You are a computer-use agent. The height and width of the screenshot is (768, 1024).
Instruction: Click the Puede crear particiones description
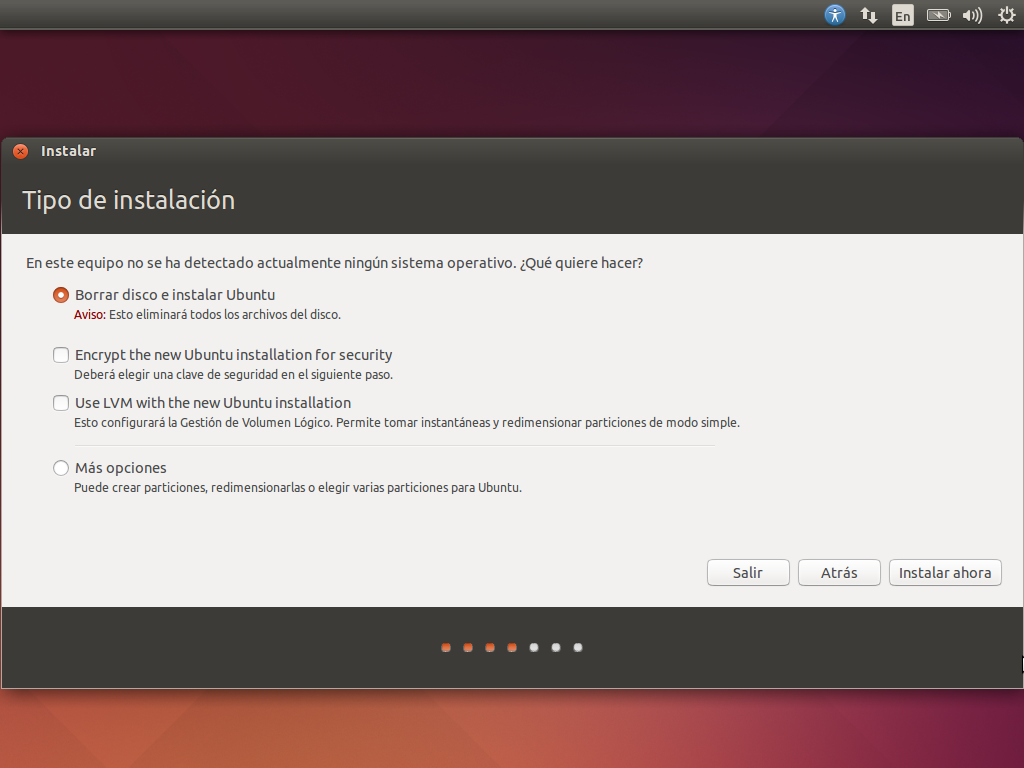click(298, 488)
